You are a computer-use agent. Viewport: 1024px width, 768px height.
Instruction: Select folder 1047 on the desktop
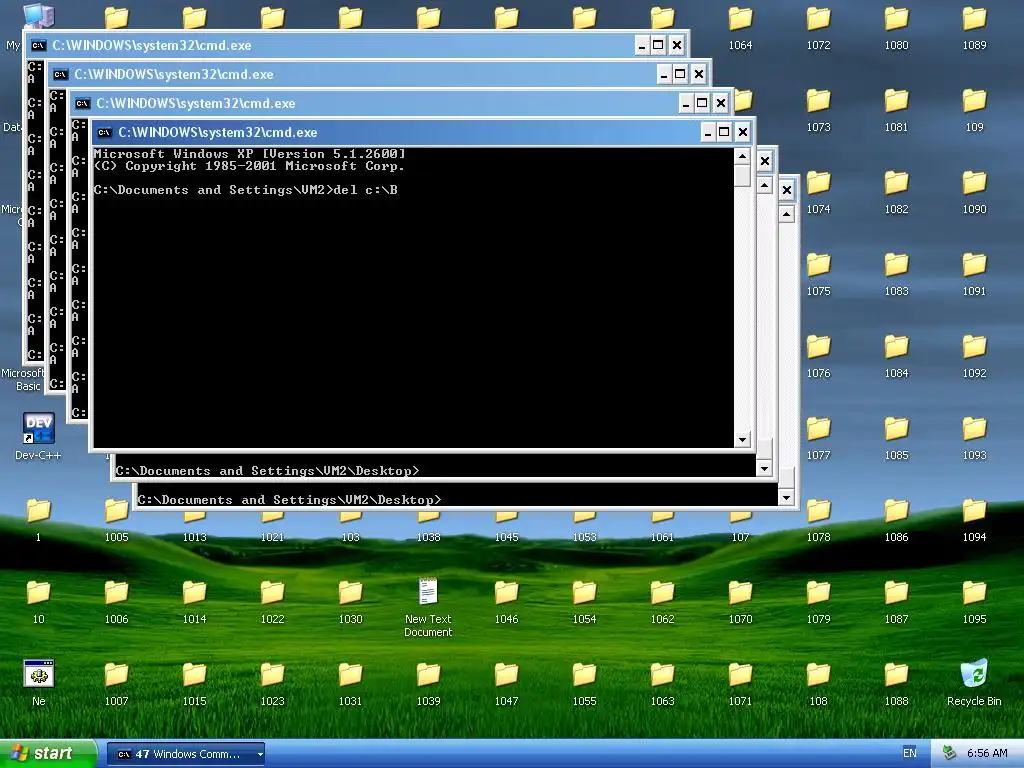(x=506, y=684)
